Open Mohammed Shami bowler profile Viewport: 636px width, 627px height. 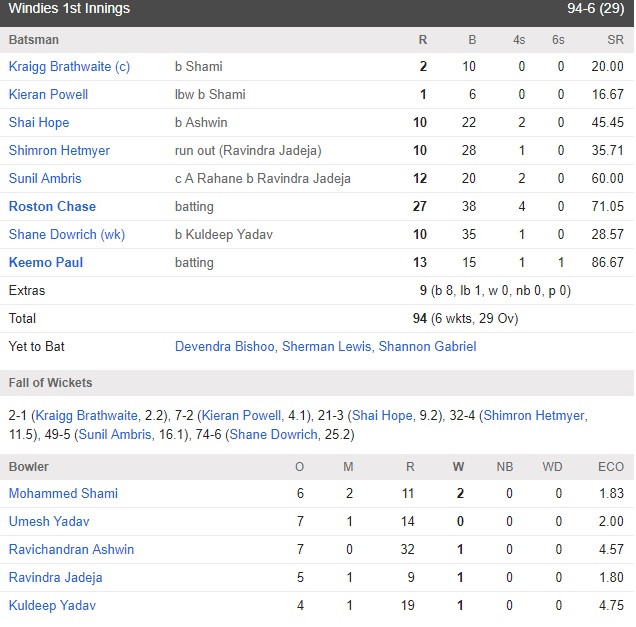coord(63,493)
